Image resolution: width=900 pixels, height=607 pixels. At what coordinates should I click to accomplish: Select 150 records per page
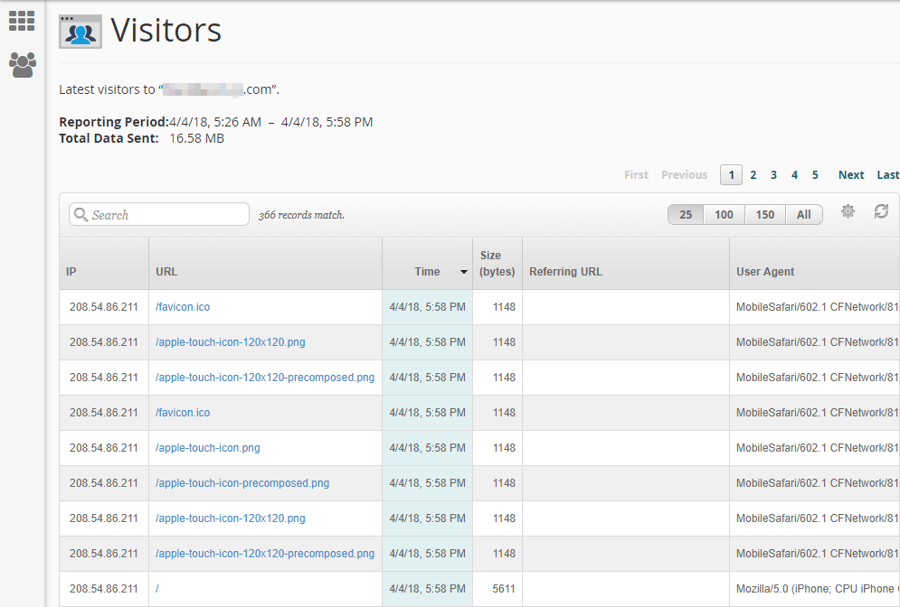pos(765,214)
